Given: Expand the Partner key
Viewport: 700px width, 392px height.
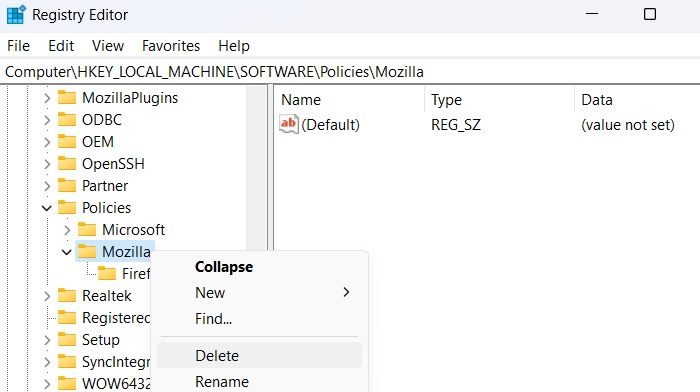Looking at the screenshot, I should tap(47, 186).
